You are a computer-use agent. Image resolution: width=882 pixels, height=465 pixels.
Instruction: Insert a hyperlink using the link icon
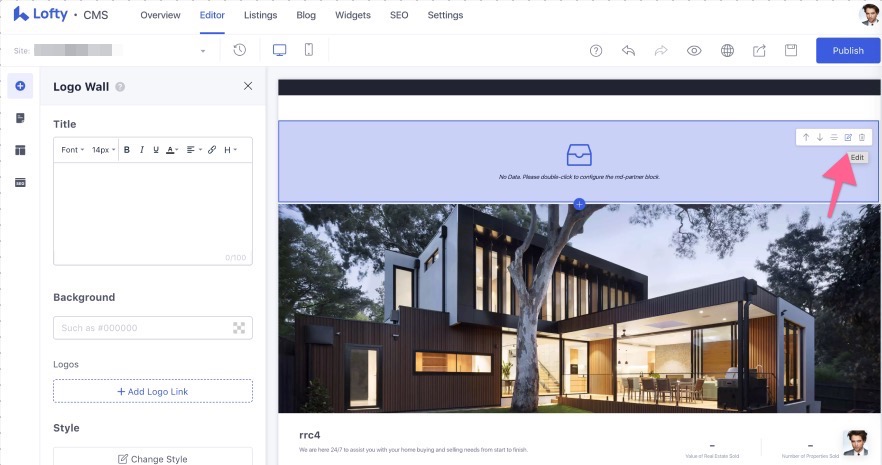point(212,150)
